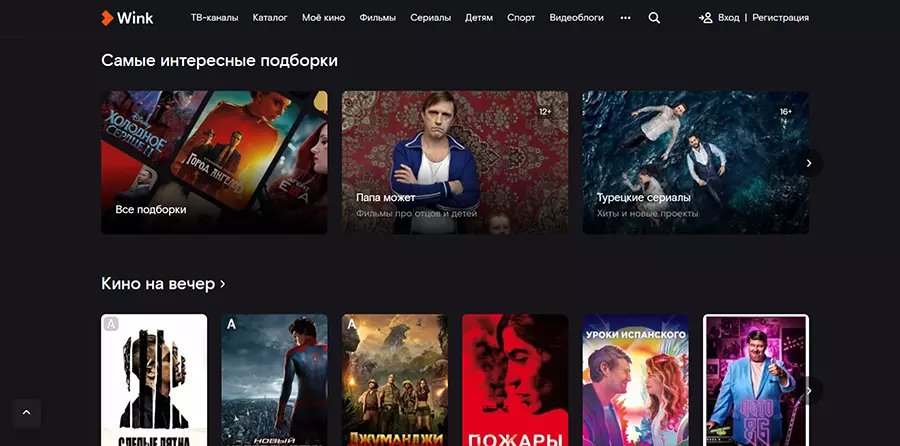
Task: Open Видеоблоги section
Action: click(x=577, y=18)
